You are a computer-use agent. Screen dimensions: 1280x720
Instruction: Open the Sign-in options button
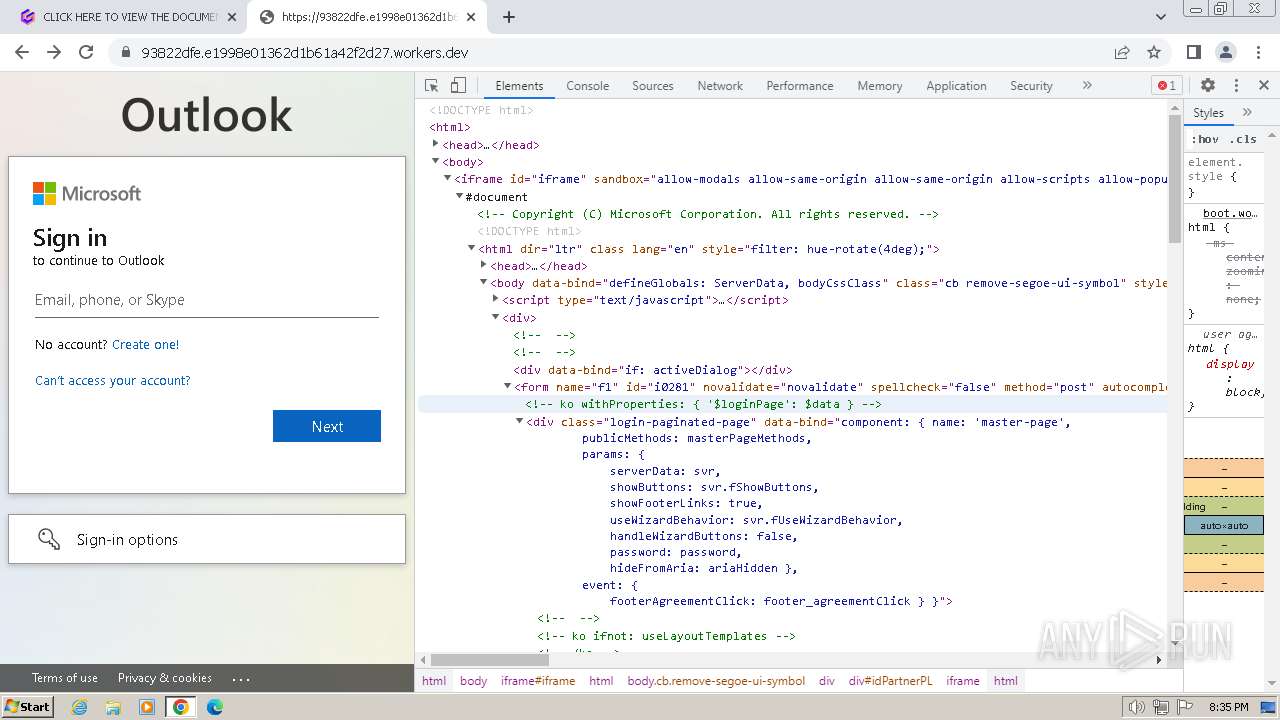click(207, 539)
